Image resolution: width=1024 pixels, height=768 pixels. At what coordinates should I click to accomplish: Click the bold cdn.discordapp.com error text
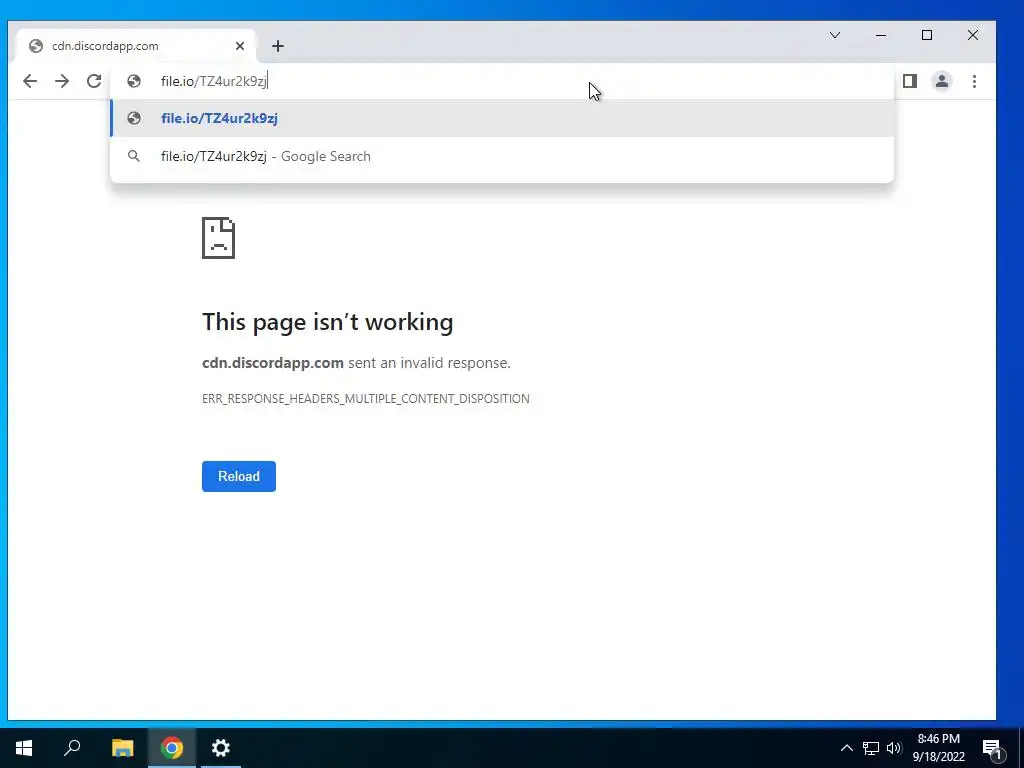click(272, 362)
